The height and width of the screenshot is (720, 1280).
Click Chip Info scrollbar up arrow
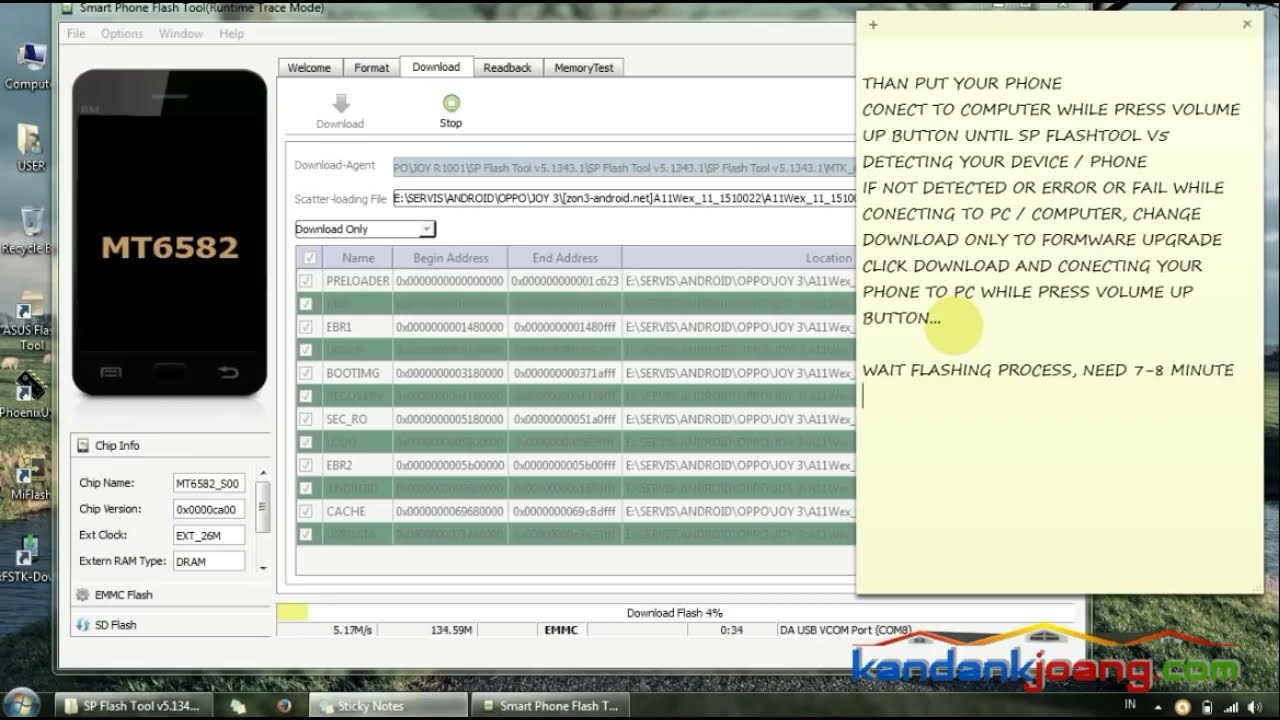[263, 473]
